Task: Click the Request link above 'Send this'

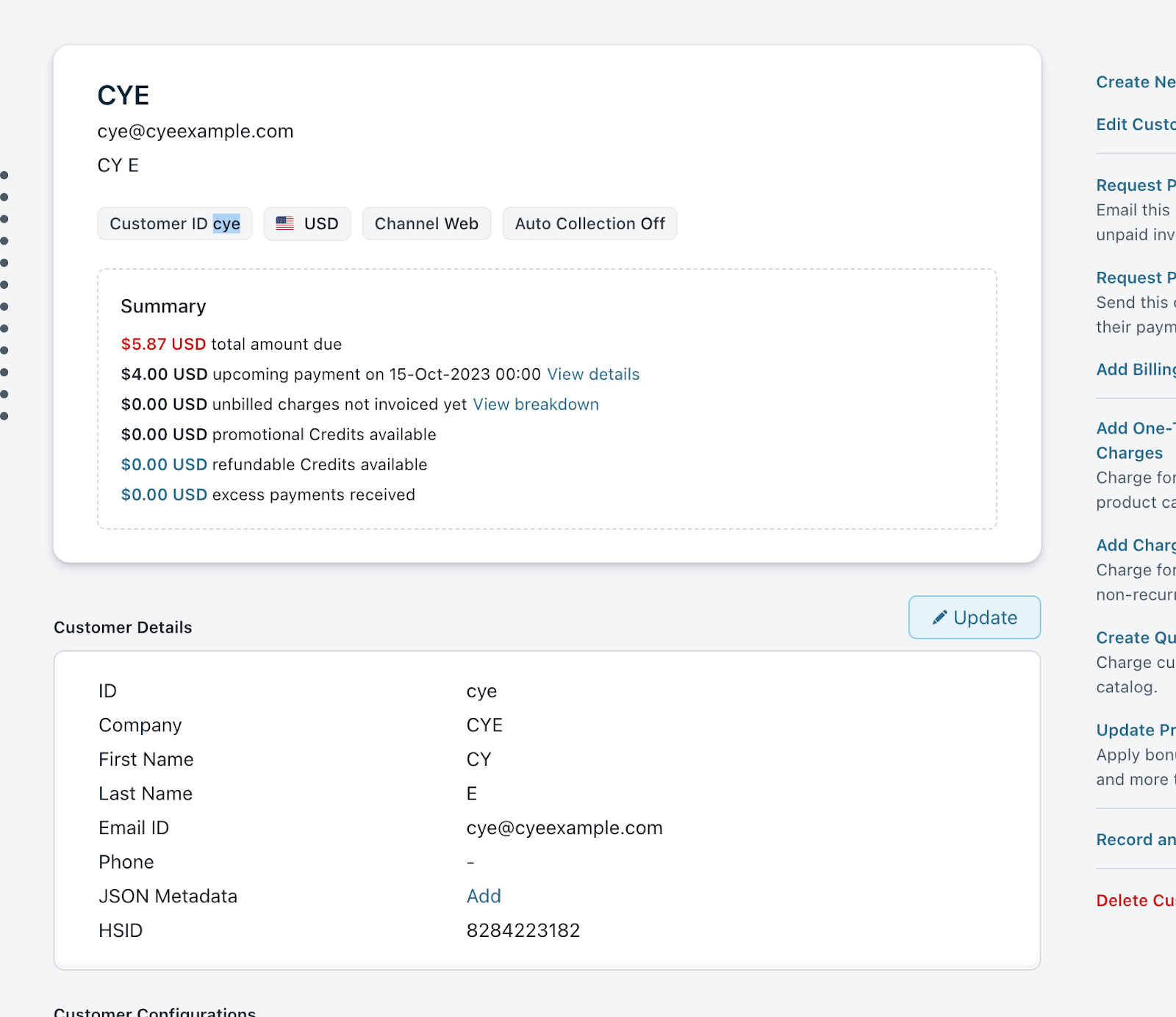Action: click(1135, 278)
